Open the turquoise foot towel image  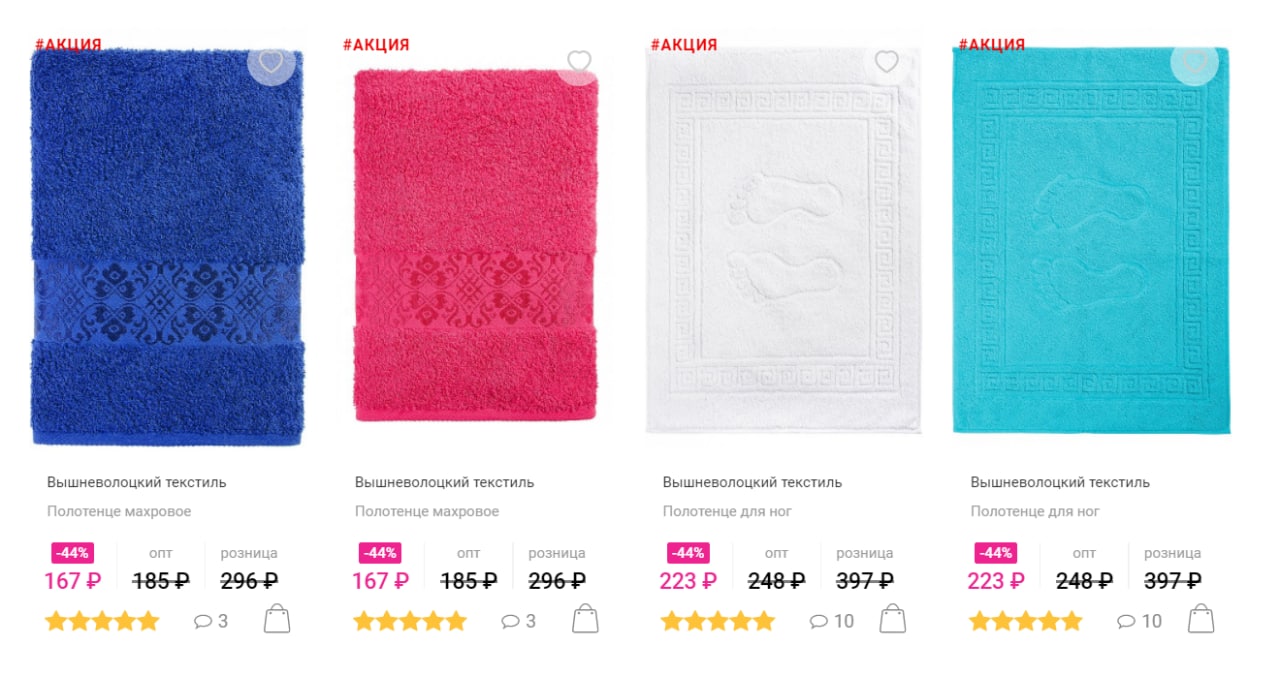(1091, 240)
